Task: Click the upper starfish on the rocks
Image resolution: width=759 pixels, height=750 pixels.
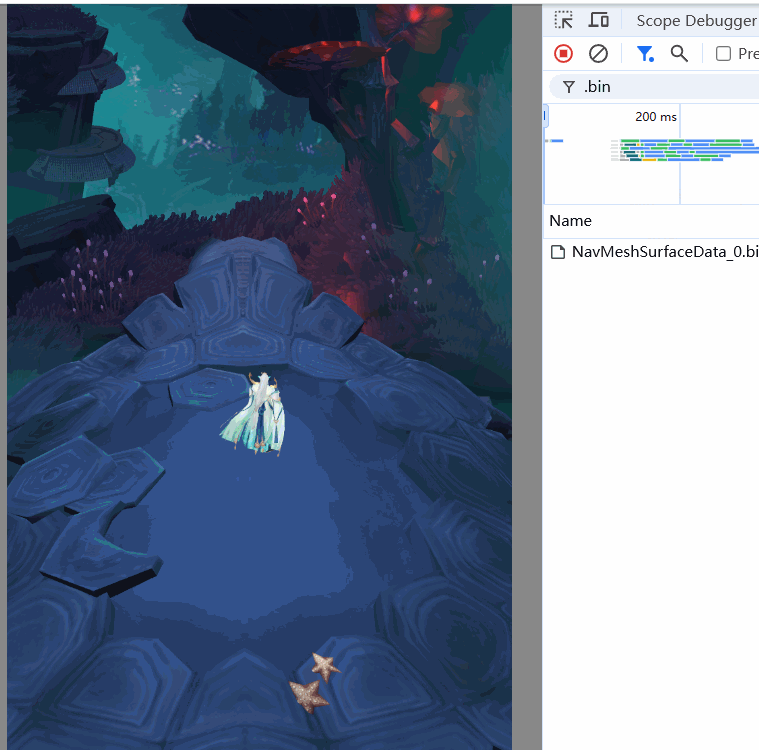Action: tap(325, 666)
